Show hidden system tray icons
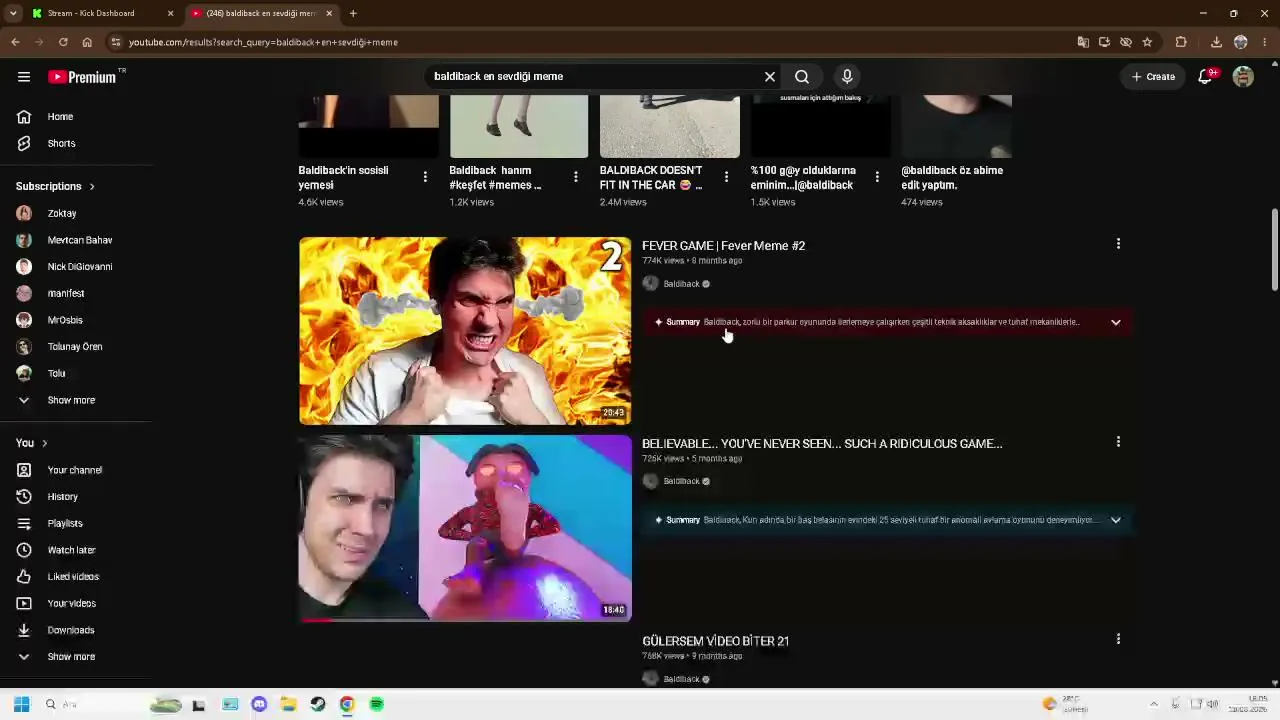Image resolution: width=1280 pixels, height=720 pixels. pyautogui.click(x=1153, y=704)
